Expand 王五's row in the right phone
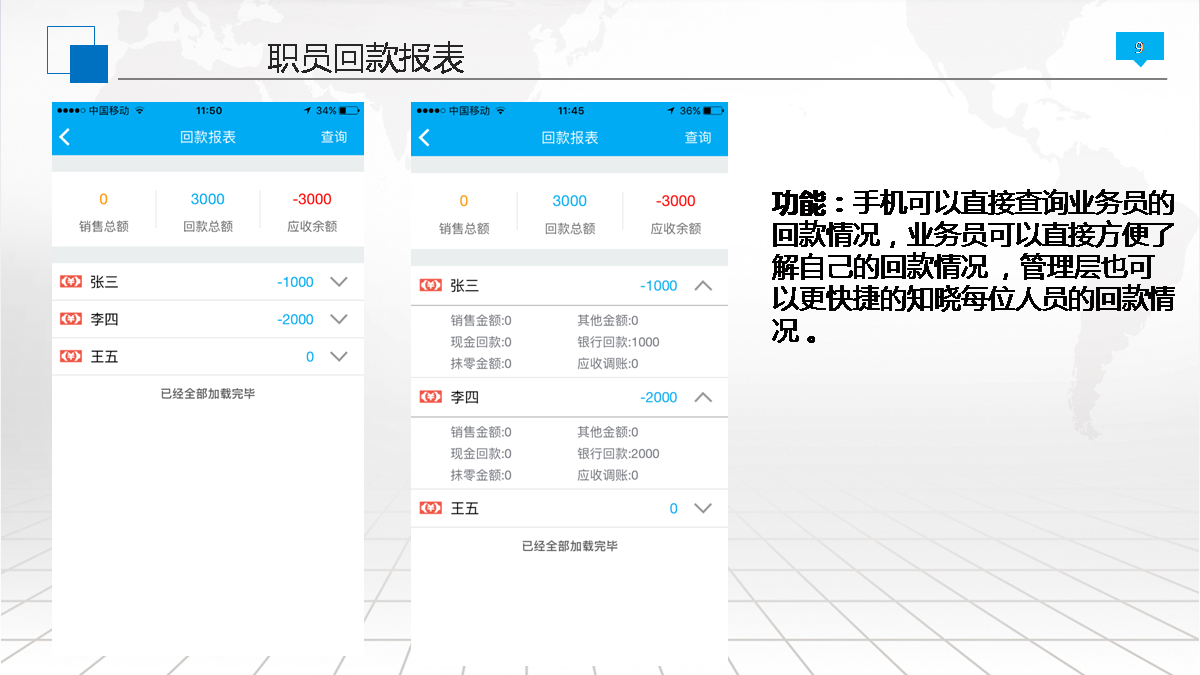This screenshot has height=675, width=1200. tap(703, 508)
